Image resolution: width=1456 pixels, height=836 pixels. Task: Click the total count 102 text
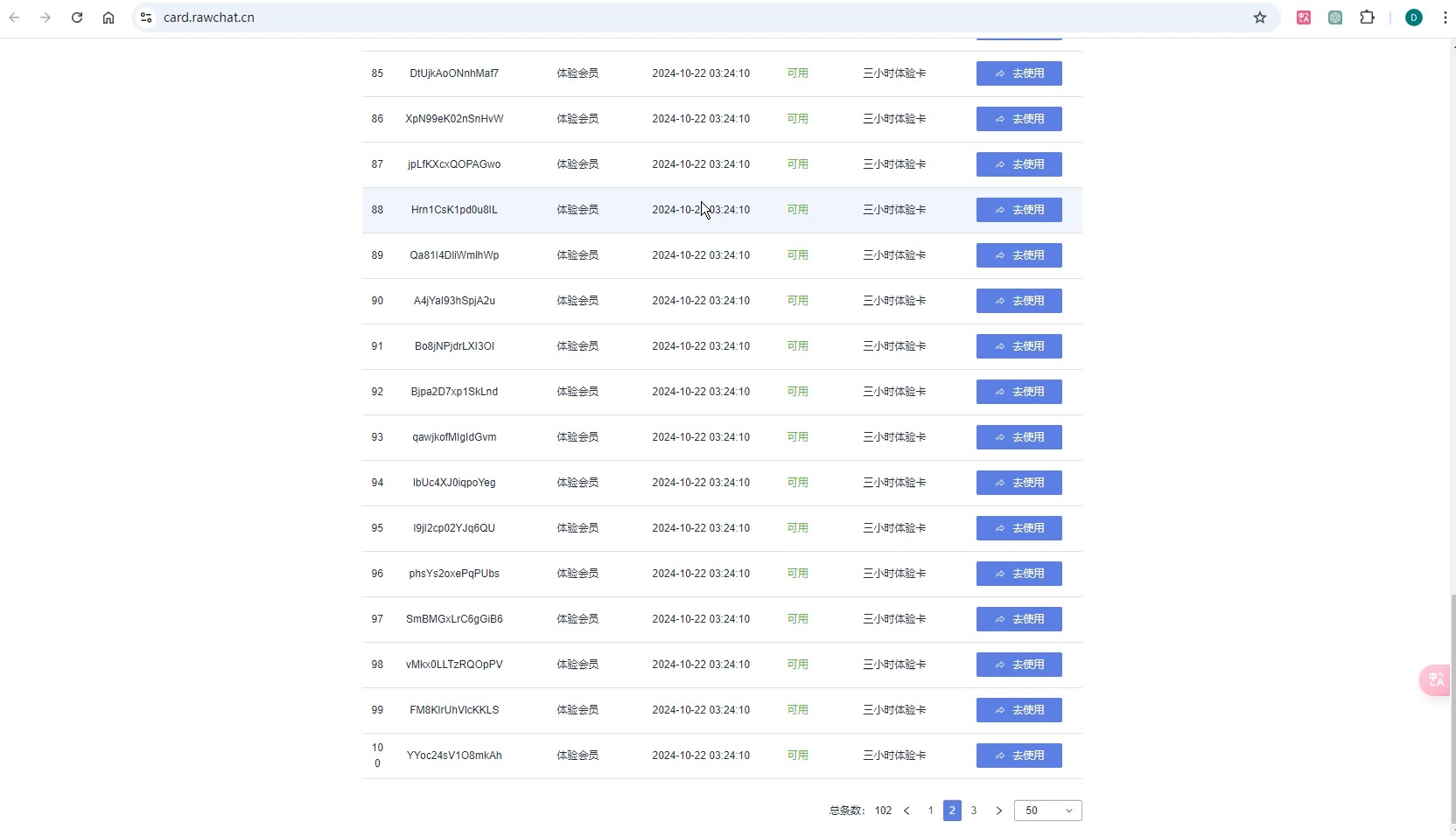[883, 811]
